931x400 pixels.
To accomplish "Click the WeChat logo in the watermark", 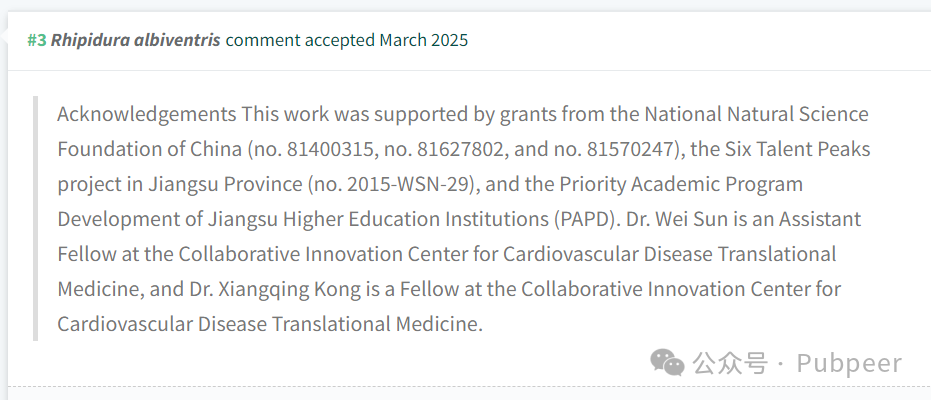I will tap(667, 361).
